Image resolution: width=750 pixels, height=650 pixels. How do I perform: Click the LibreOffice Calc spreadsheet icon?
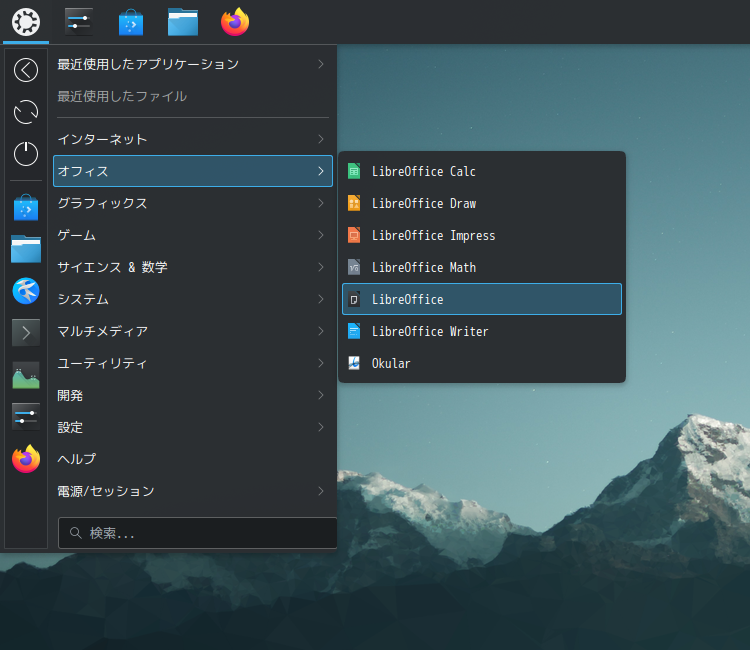354,171
